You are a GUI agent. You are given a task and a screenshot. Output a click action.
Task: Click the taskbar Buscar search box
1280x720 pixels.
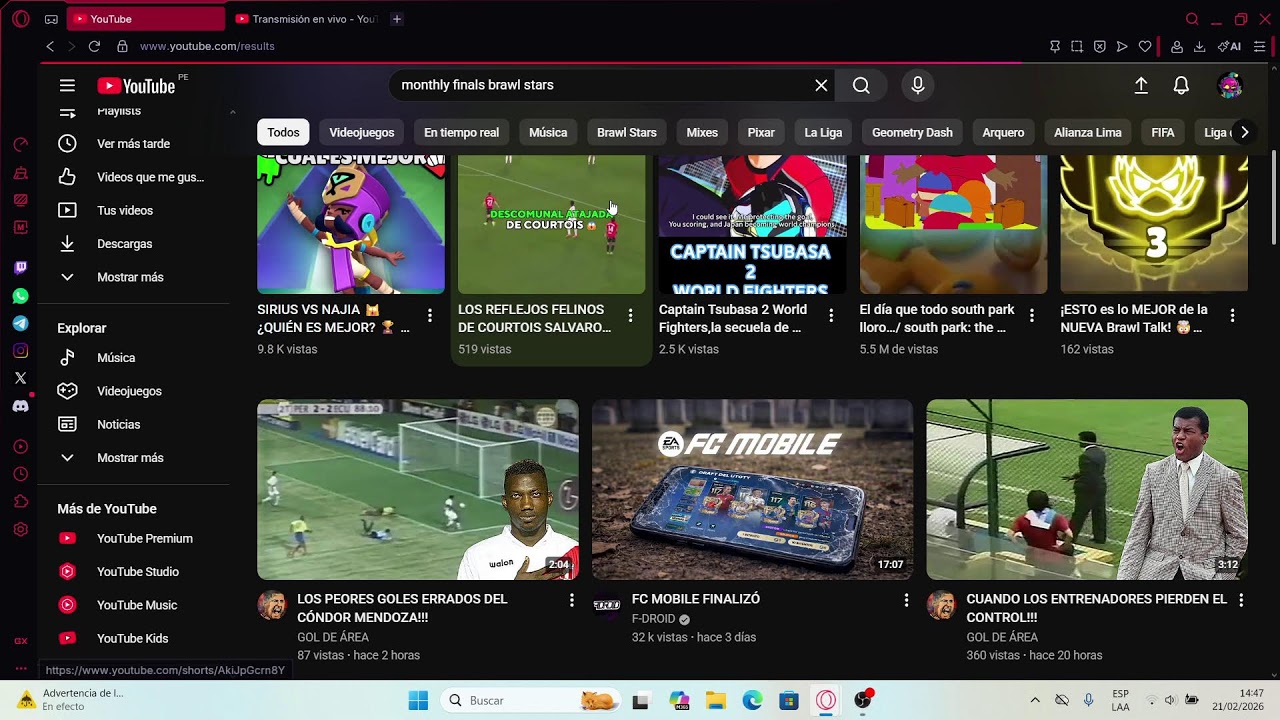pos(531,701)
